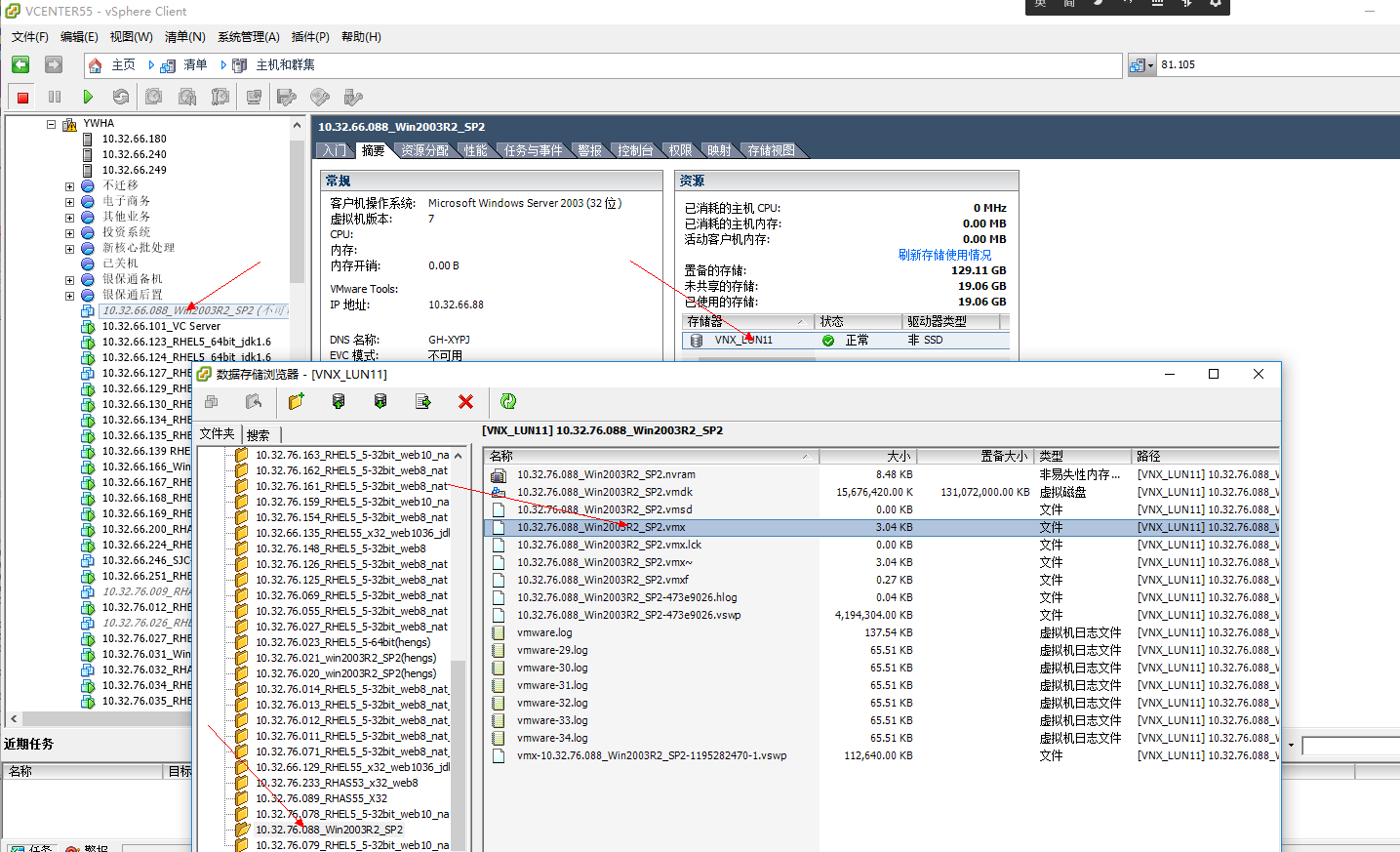
Task: Delete selected file with red X icon
Action: 465,401
